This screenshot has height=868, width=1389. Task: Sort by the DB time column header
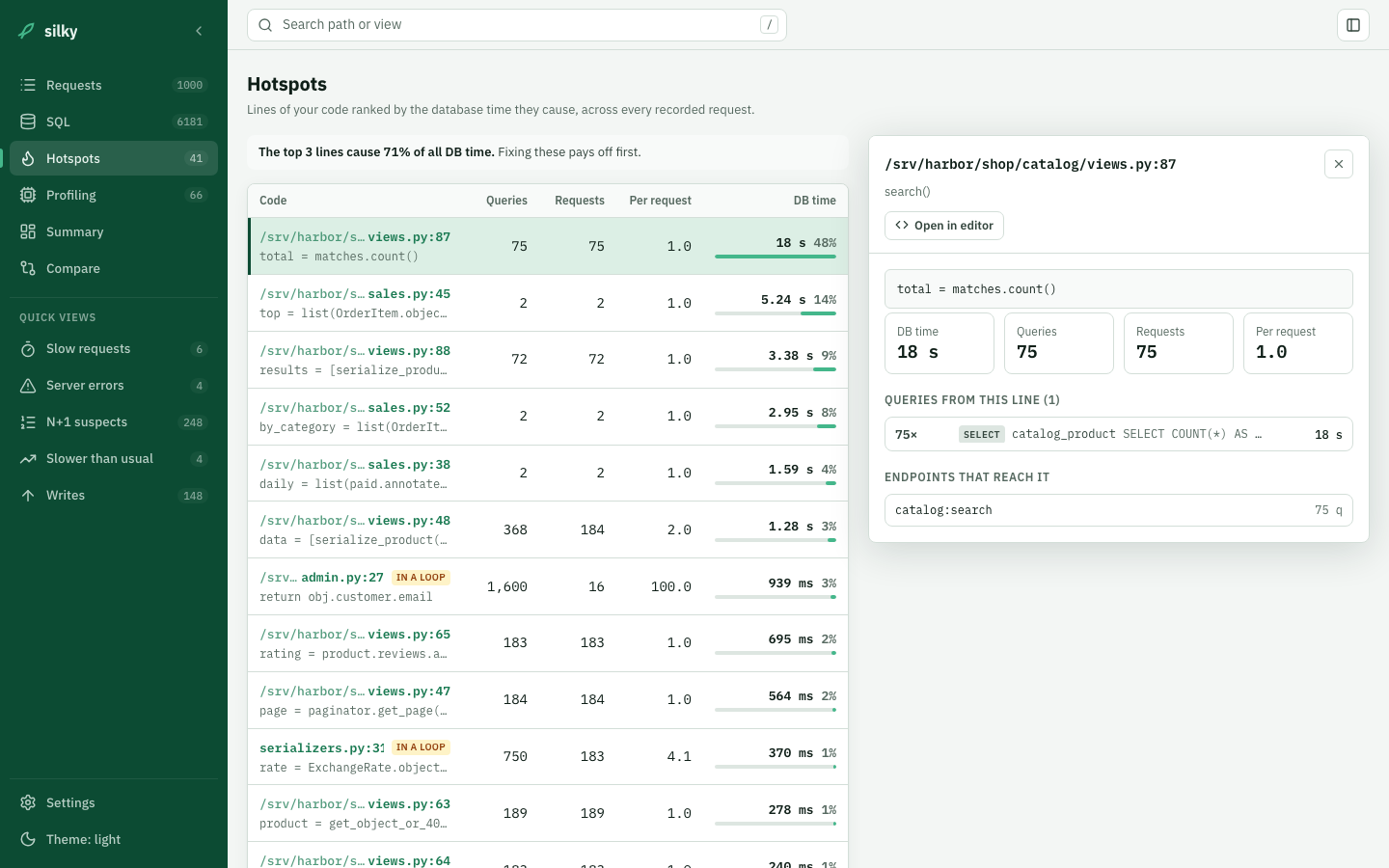(814, 201)
